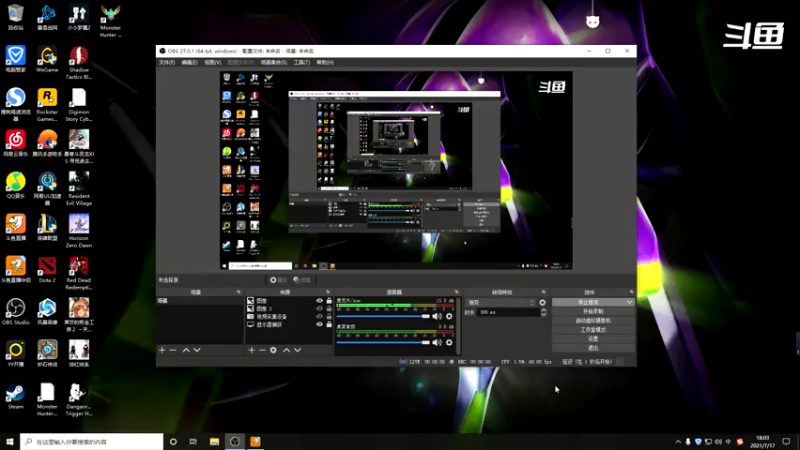Undock the Audio Mixer panel via header icon
This screenshot has height=450, width=800.
[457, 292]
